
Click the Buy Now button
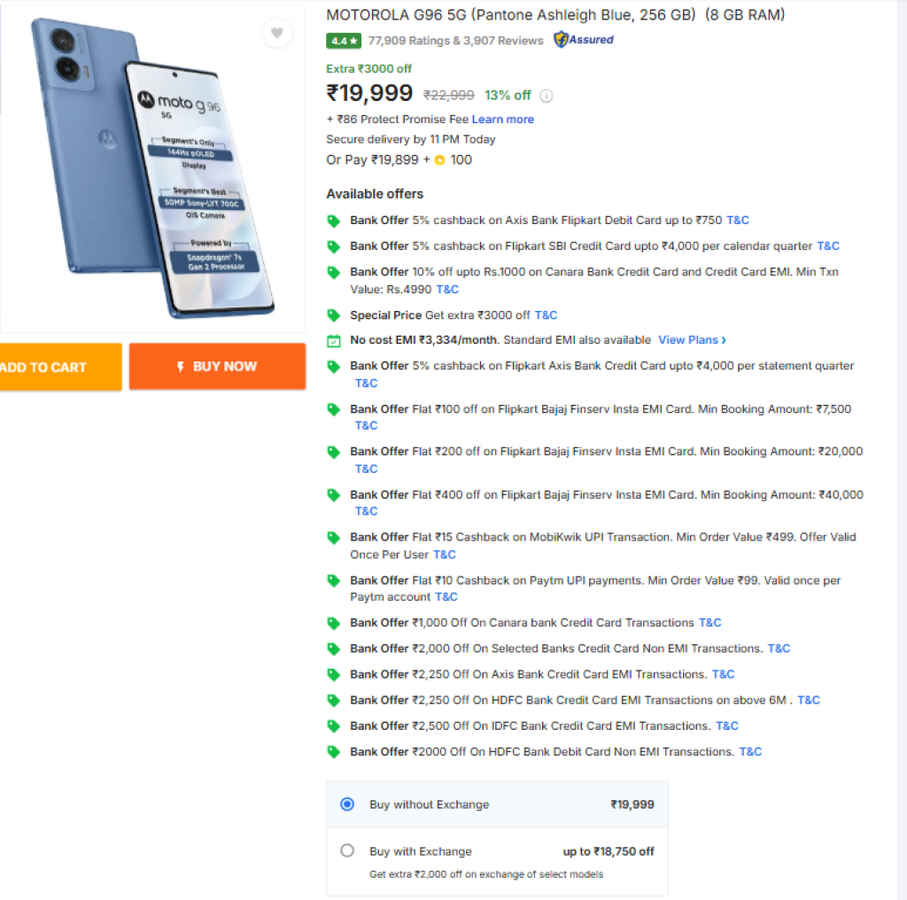click(x=217, y=366)
